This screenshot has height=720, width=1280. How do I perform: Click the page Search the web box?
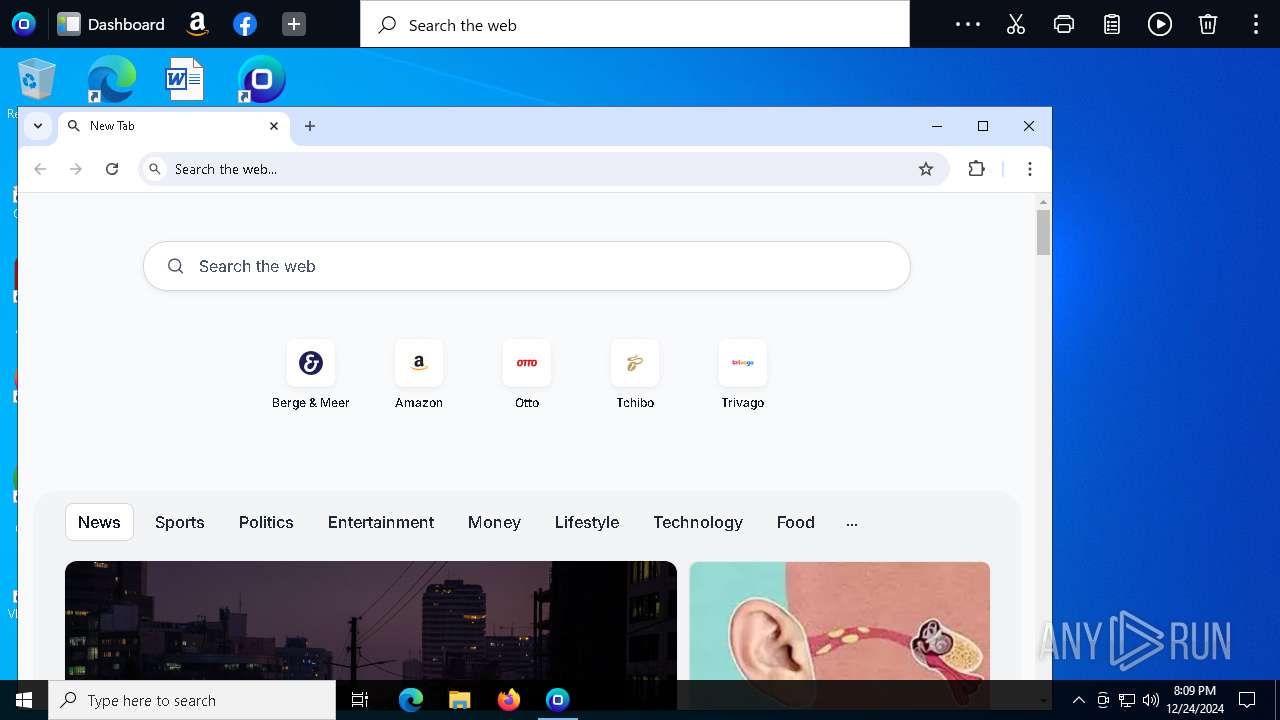coord(527,266)
